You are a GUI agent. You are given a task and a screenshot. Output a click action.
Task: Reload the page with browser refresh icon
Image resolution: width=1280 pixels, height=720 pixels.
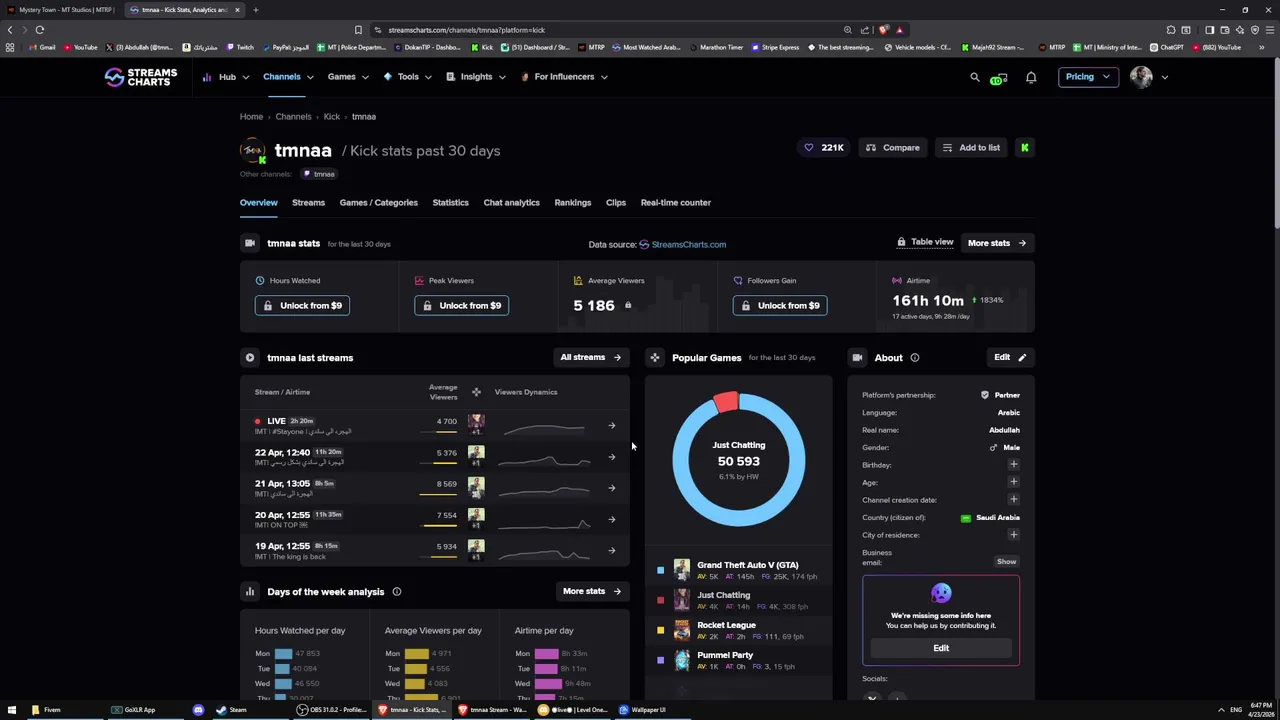[40, 30]
